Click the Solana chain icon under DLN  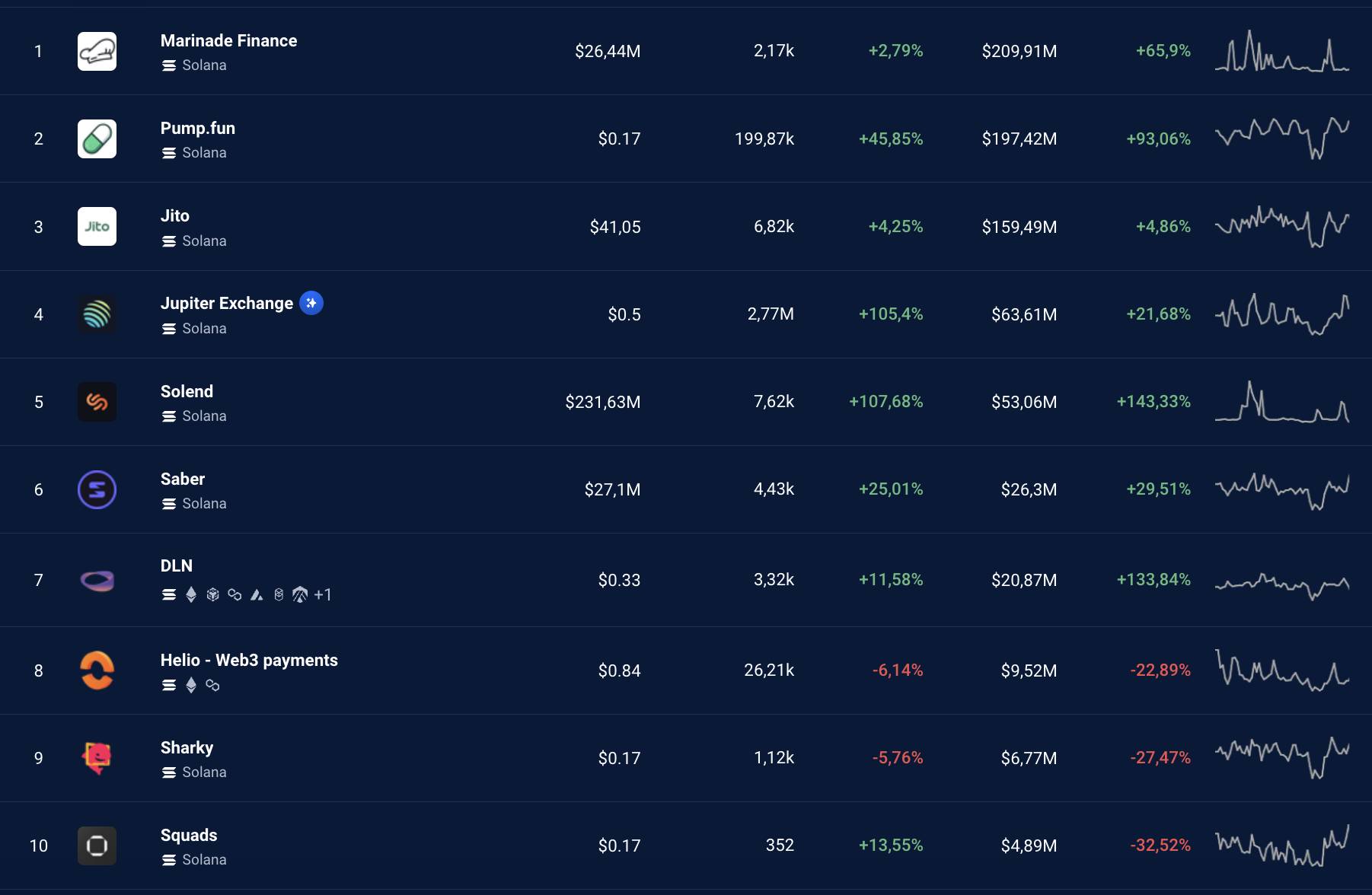(x=169, y=594)
